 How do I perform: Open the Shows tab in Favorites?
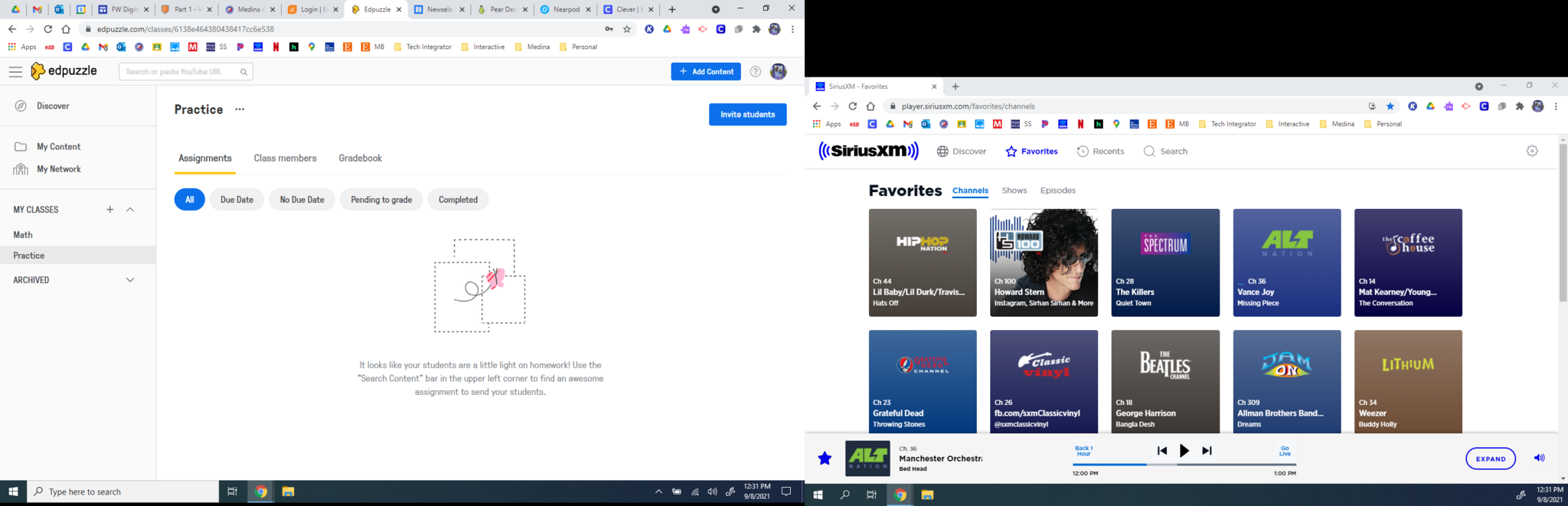tap(1014, 191)
